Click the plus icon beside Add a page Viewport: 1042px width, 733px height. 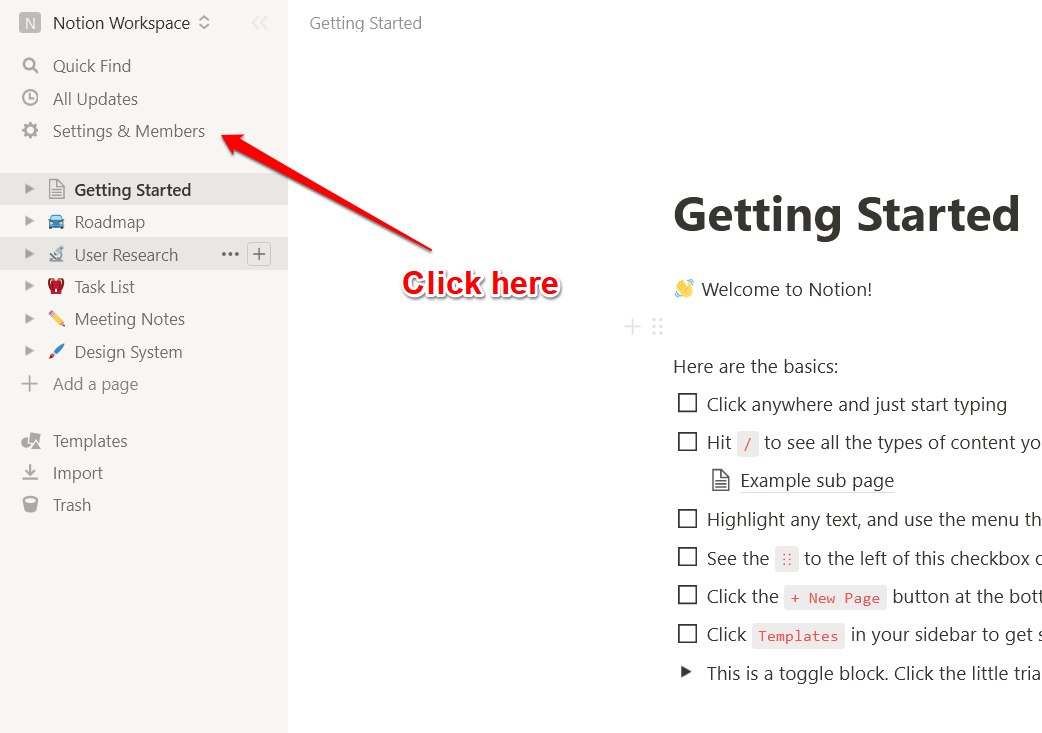coord(29,383)
